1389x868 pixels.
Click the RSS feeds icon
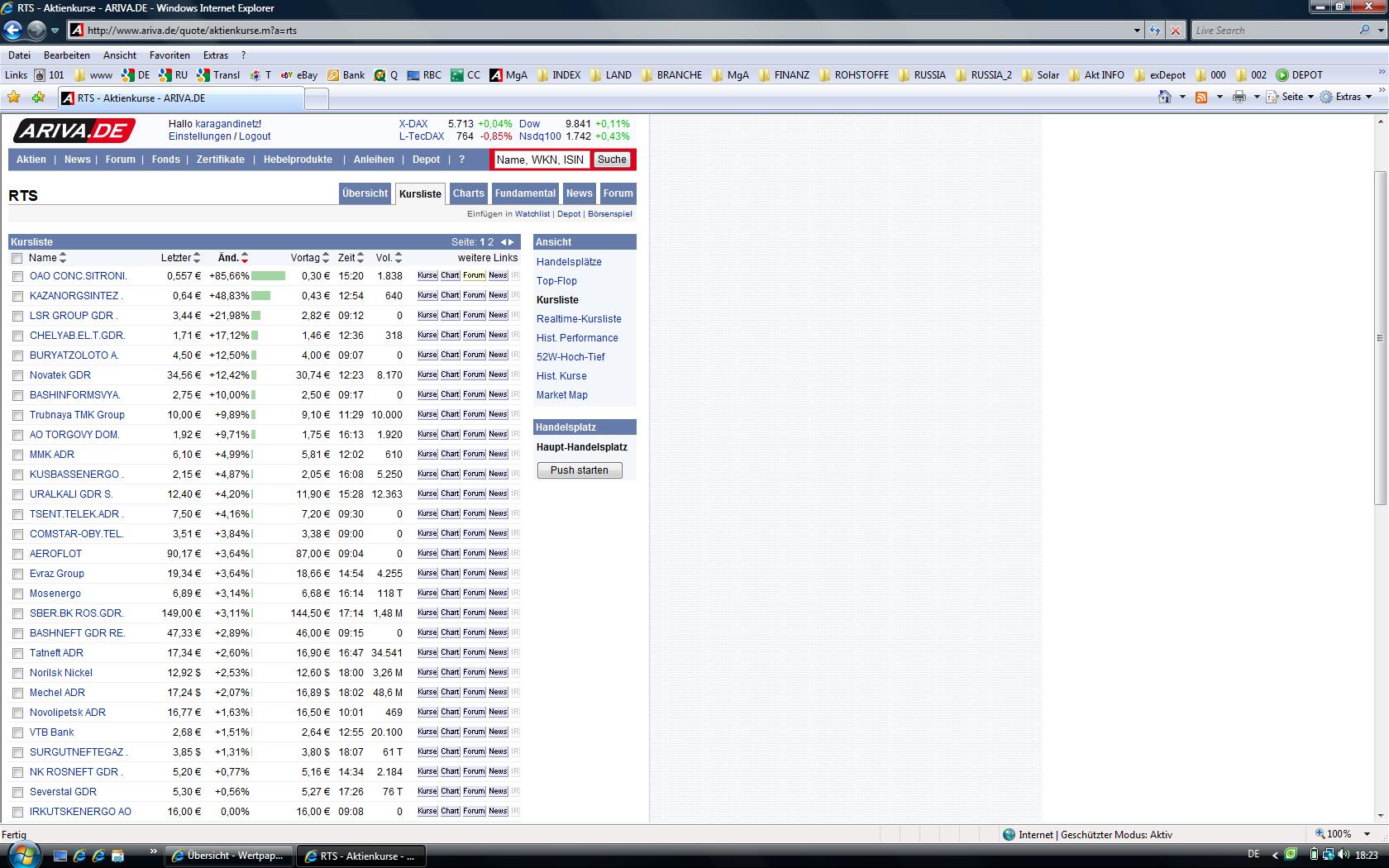(x=1201, y=97)
